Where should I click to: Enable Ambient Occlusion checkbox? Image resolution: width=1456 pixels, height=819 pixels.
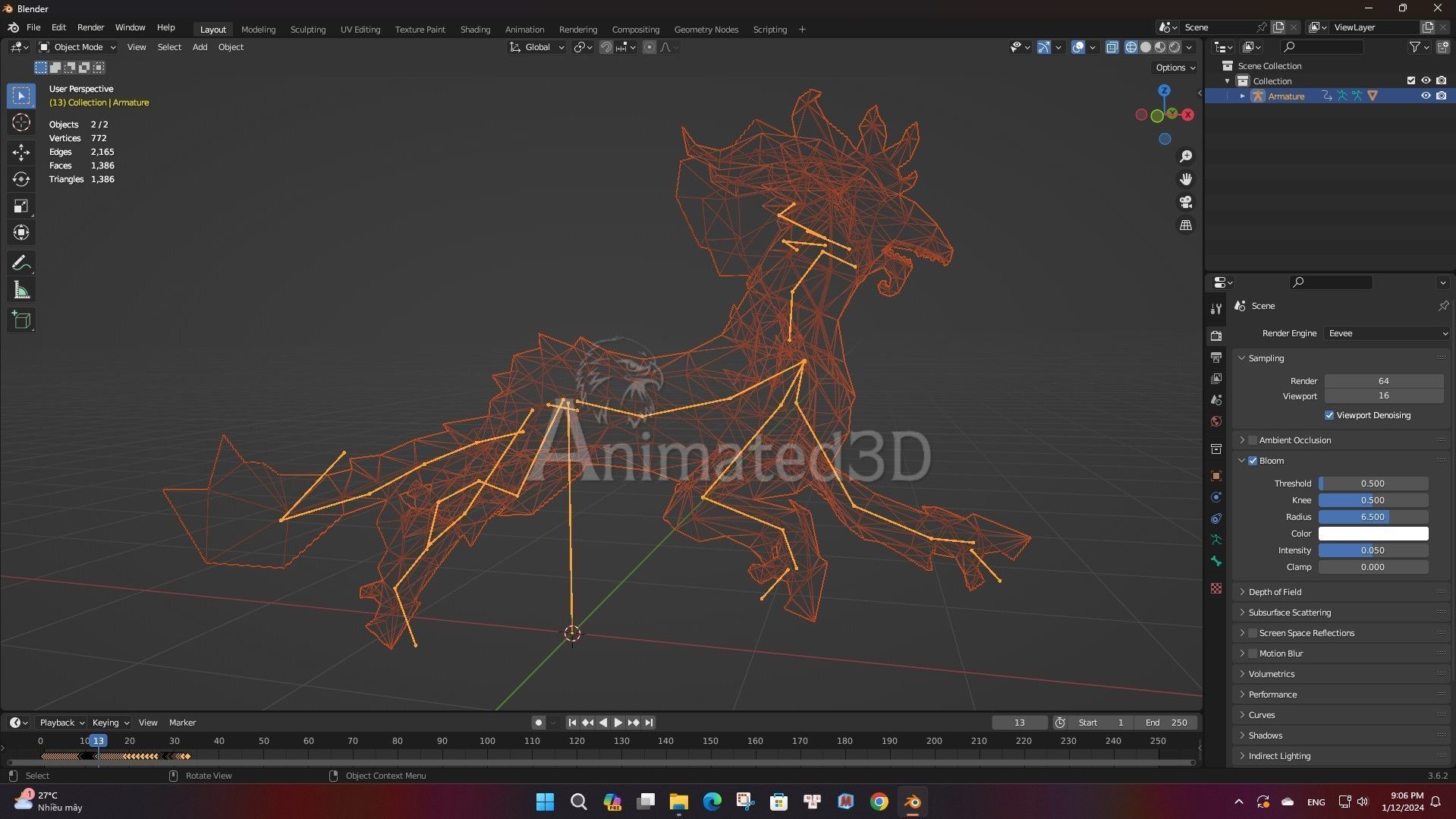click(1253, 440)
